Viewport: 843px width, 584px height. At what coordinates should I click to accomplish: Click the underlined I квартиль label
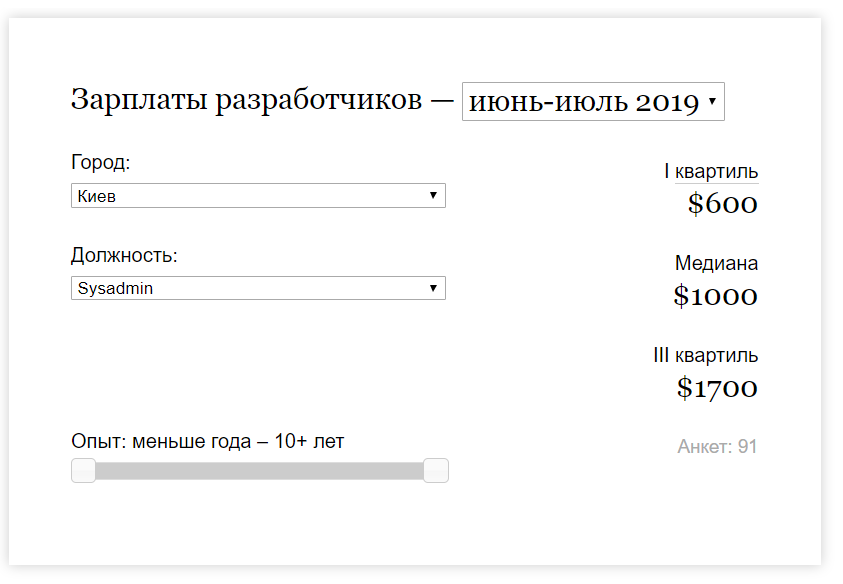[711, 172]
